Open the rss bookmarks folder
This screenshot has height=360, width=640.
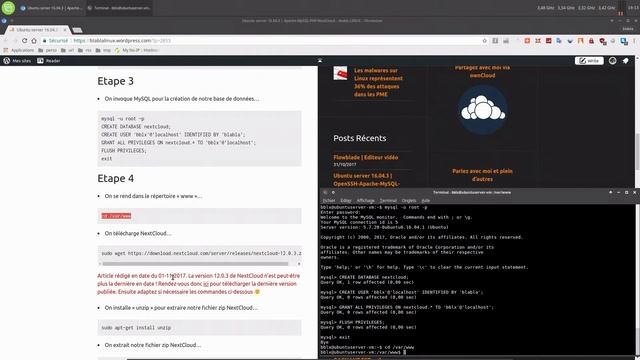[85, 50]
